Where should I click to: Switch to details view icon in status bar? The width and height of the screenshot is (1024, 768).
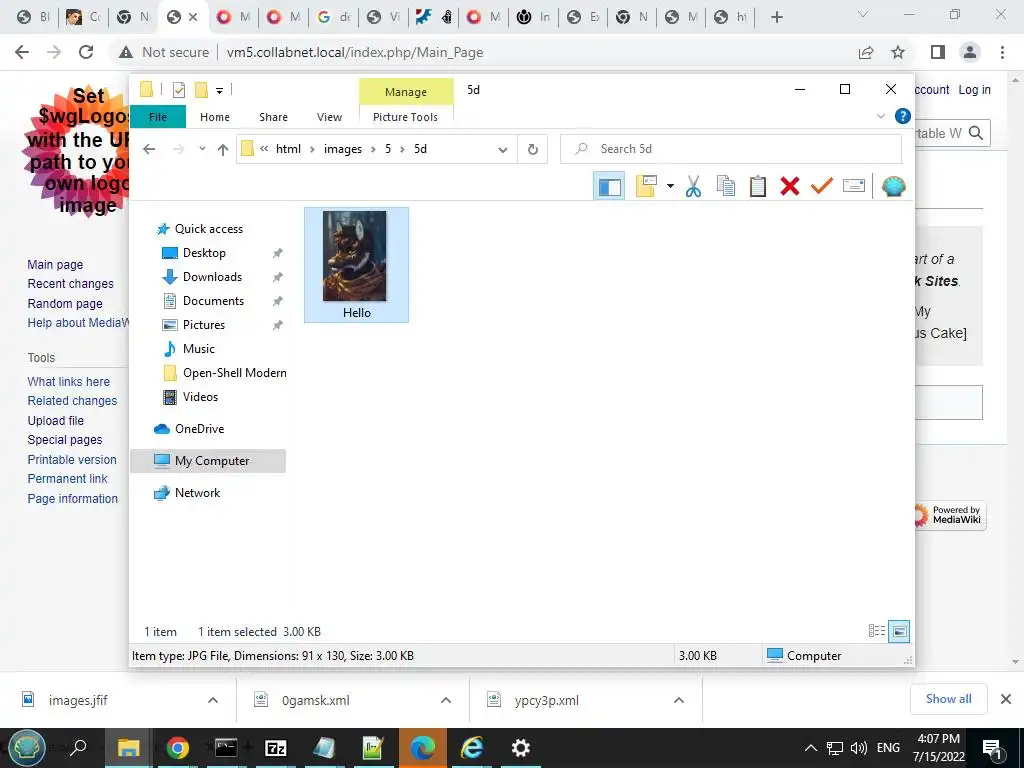(x=876, y=631)
